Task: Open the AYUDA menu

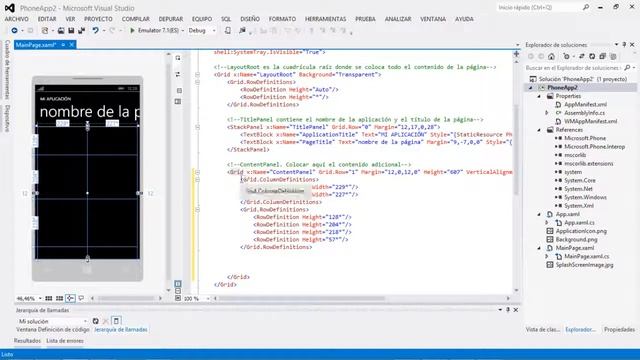Action: [464, 19]
